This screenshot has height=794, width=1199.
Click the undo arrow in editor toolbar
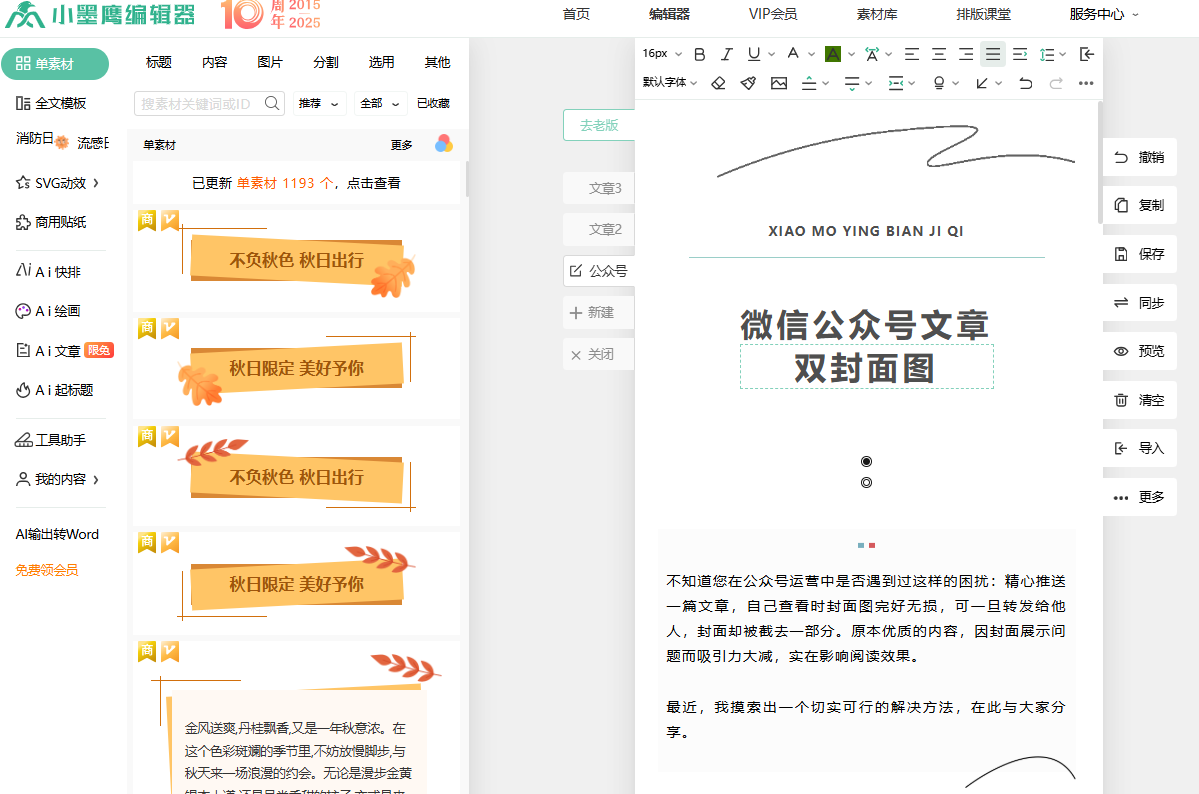[x=1025, y=83]
